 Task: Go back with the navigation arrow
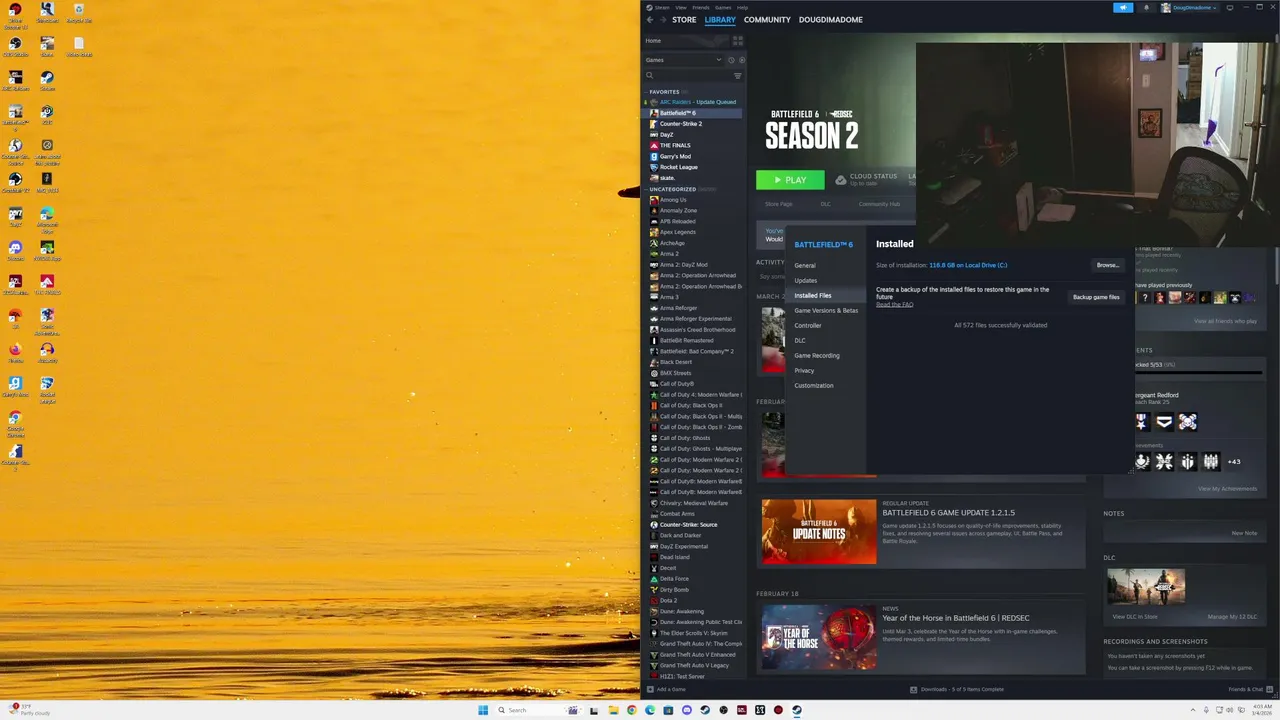(650, 20)
